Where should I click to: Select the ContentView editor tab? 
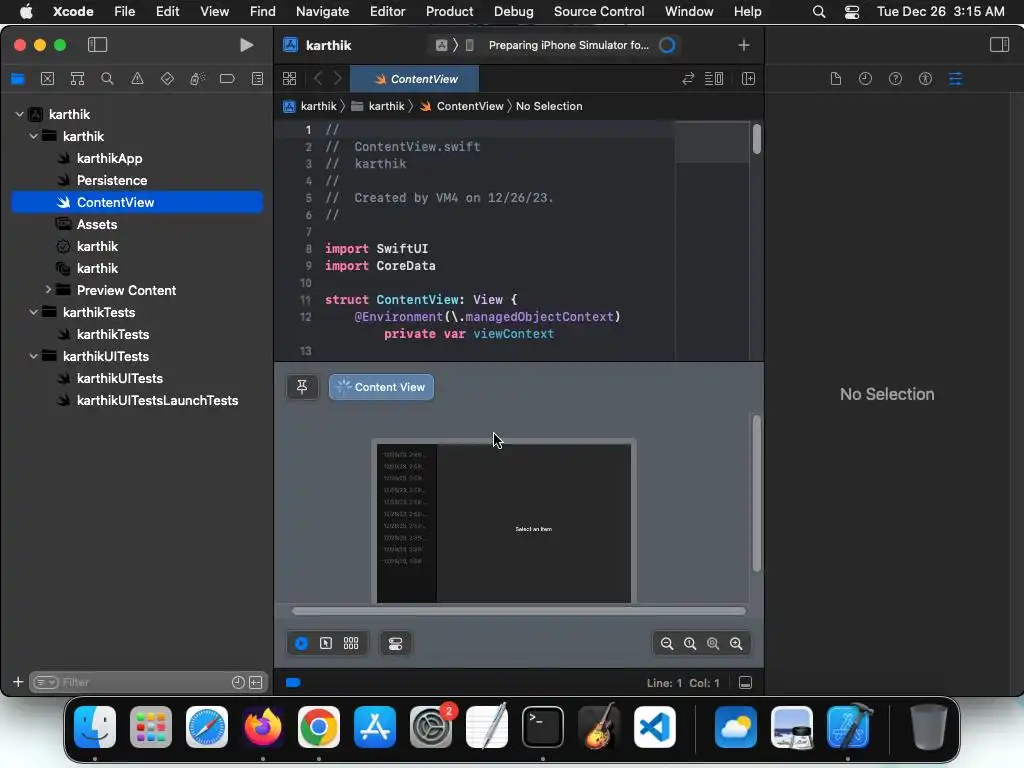tap(415, 79)
